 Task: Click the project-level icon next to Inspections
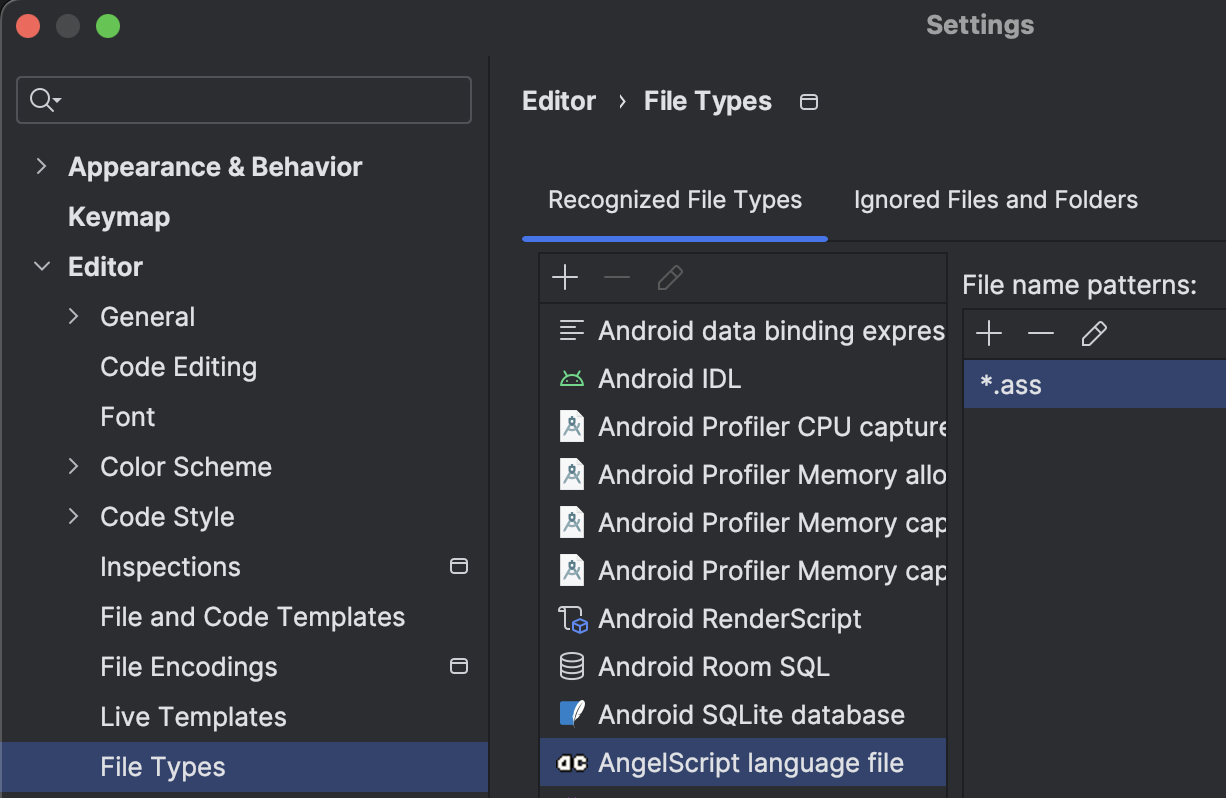tap(459, 567)
